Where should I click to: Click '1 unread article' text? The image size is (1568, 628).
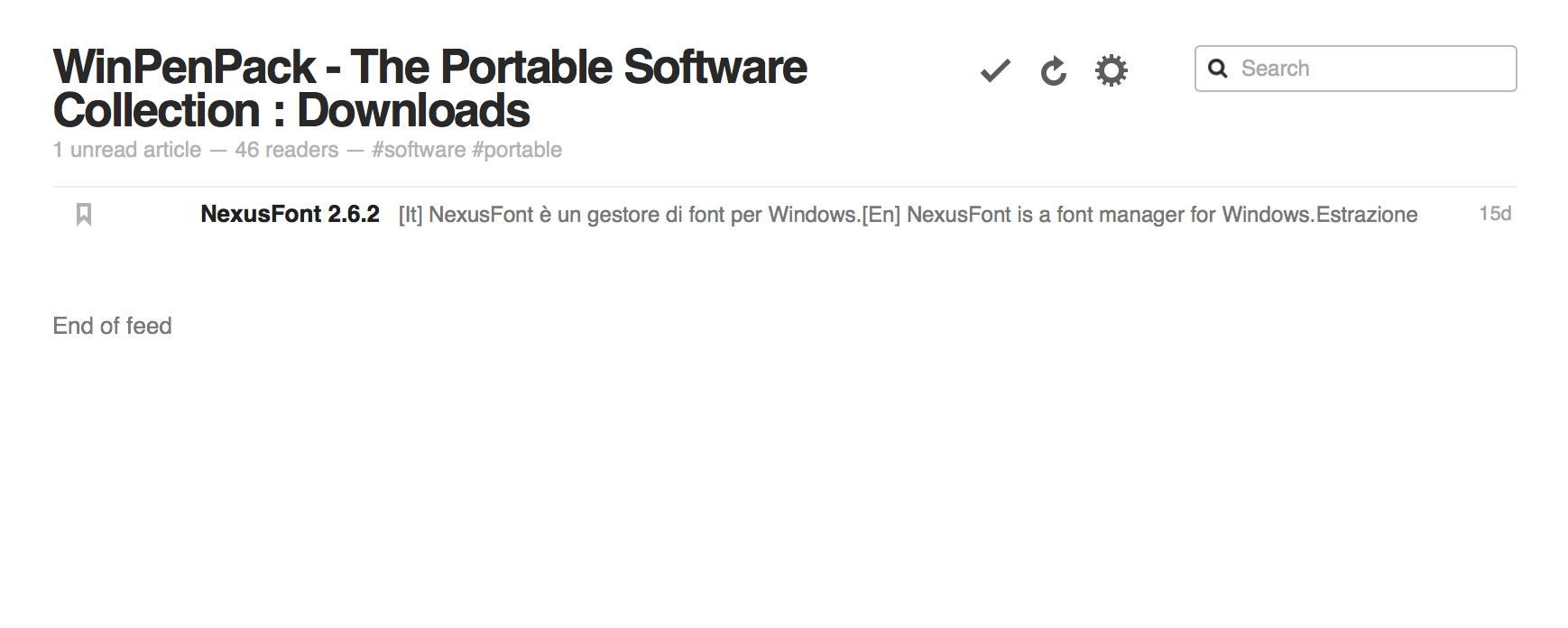(x=127, y=150)
